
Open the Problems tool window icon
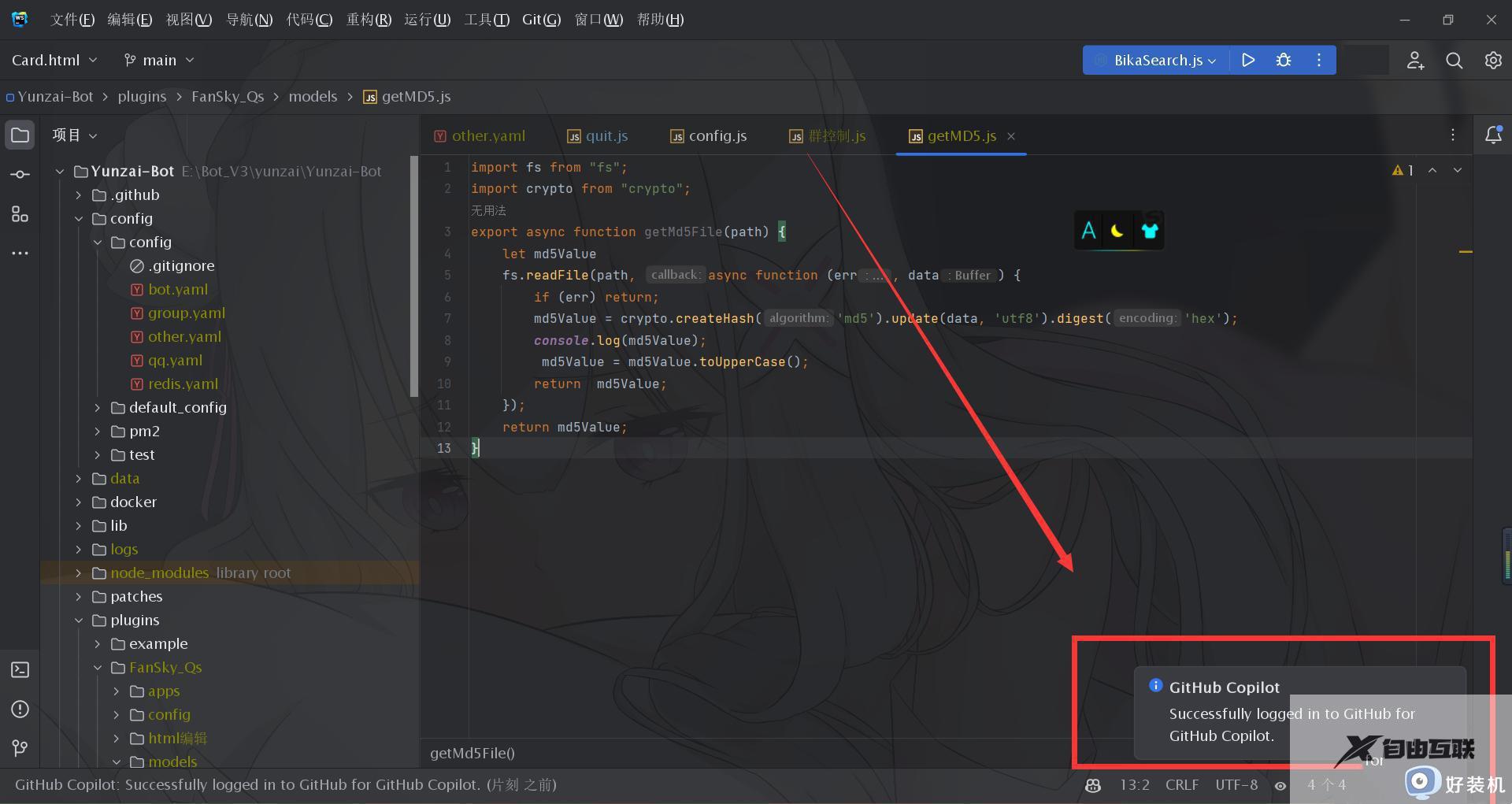pos(20,709)
